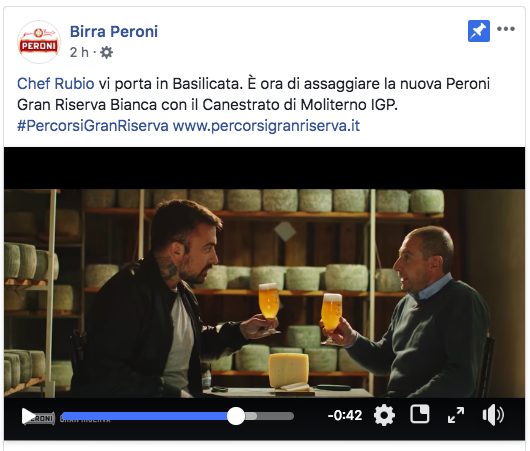
Task: Click the Birra Peroni profile picture
Action: click(x=39, y=42)
